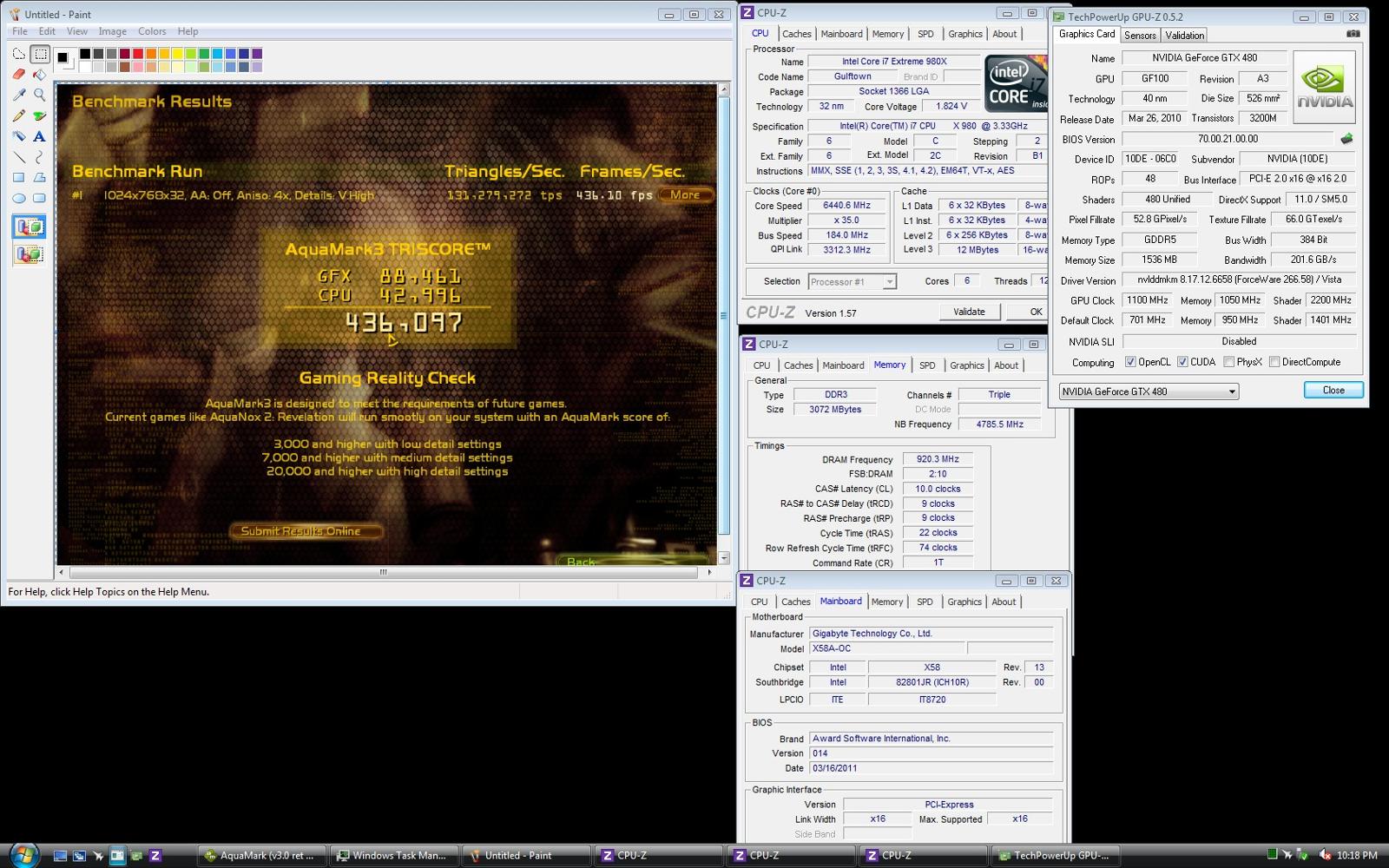Screen dimensions: 1389x868
Task: Click the X58A-OC mainboard model field
Action: point(886,648)
